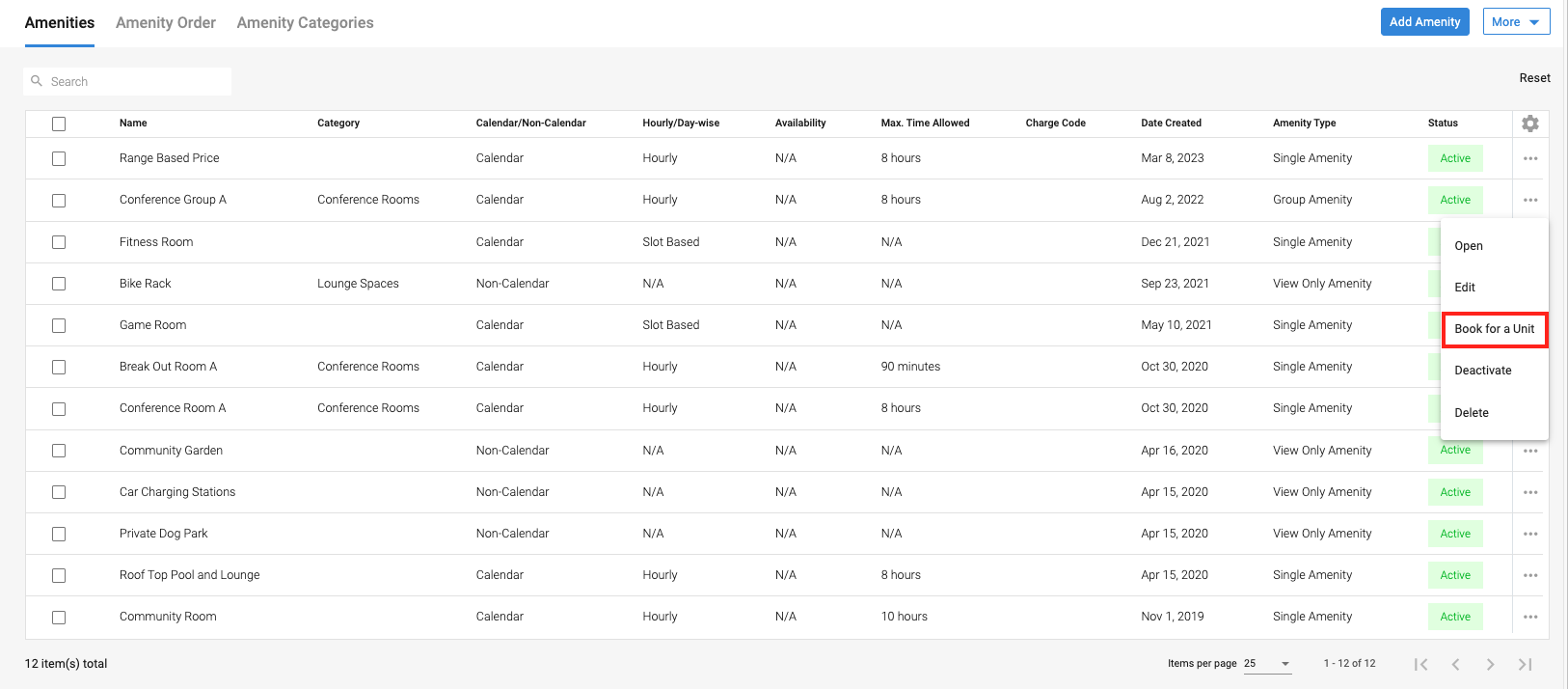Switch to the Amenity Order tab
1568x689 pixels.
point(166,22)
